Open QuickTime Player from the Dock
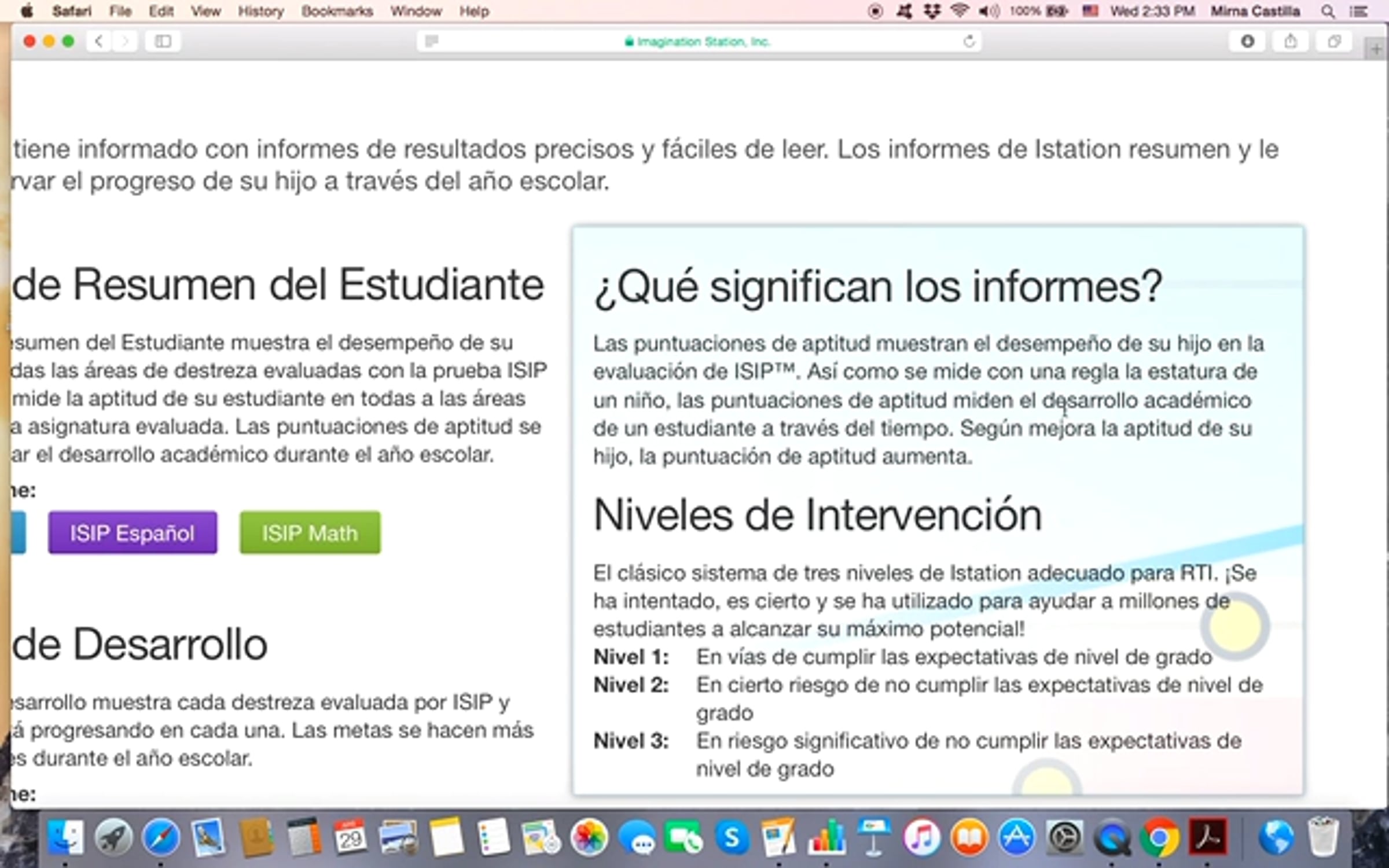Viewport: 1389px width, 868px height. click(x=1112, y=837)
